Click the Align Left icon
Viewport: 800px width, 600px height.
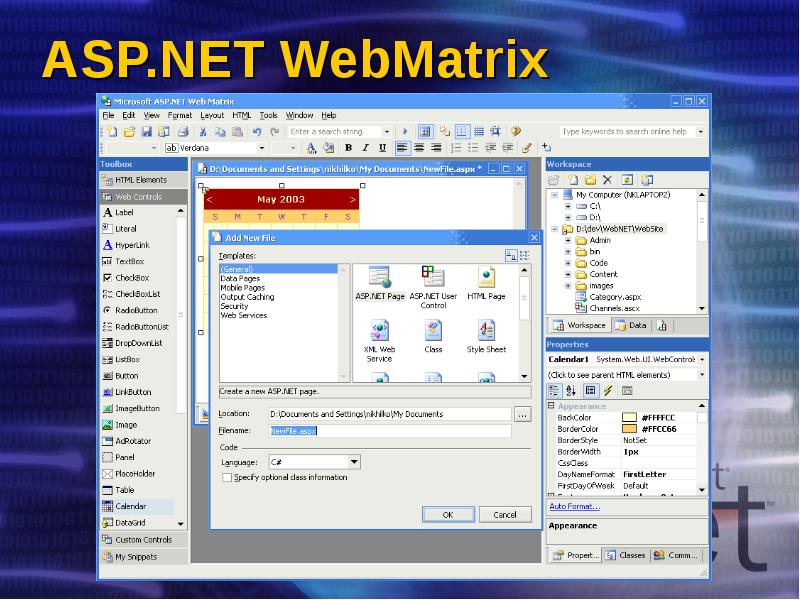(x=402, y=148)
